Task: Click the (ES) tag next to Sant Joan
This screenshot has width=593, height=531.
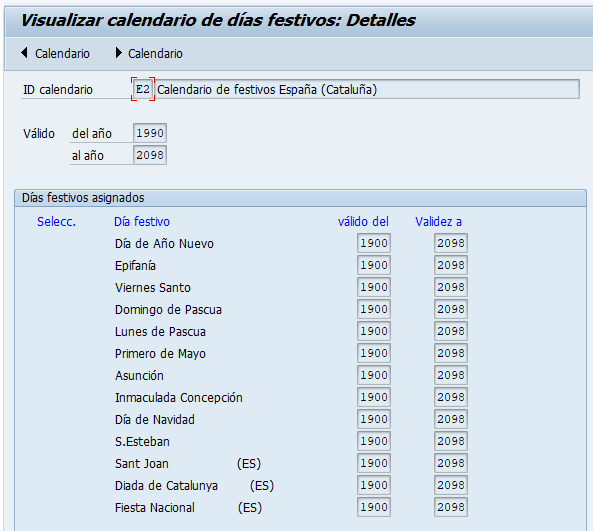Action: pos(249,463)
